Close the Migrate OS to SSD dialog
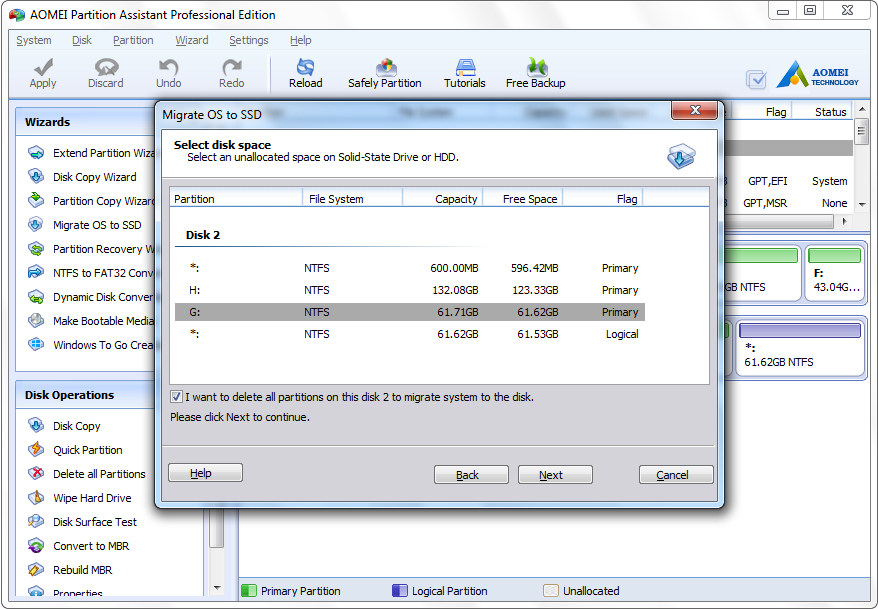Image resolution: width=878 pixels, height=609 pixels. click(694, 110)
